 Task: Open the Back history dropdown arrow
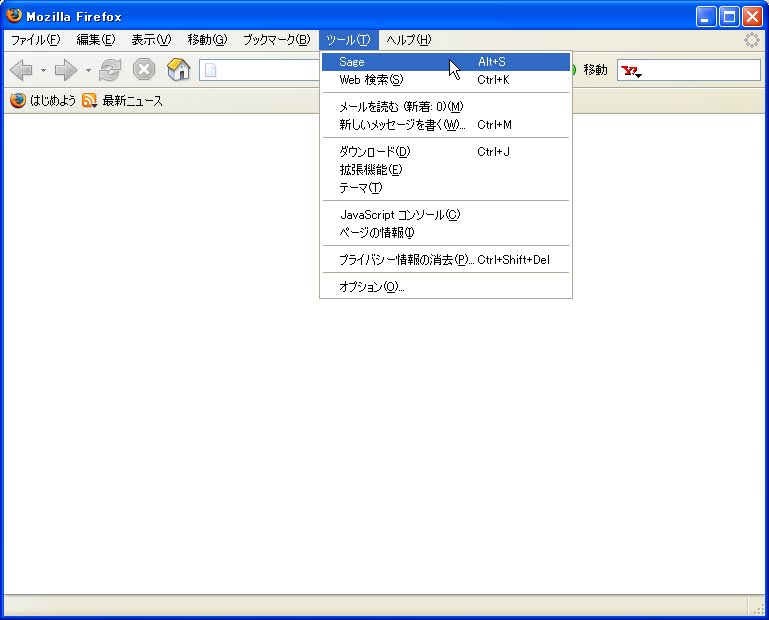43,70
